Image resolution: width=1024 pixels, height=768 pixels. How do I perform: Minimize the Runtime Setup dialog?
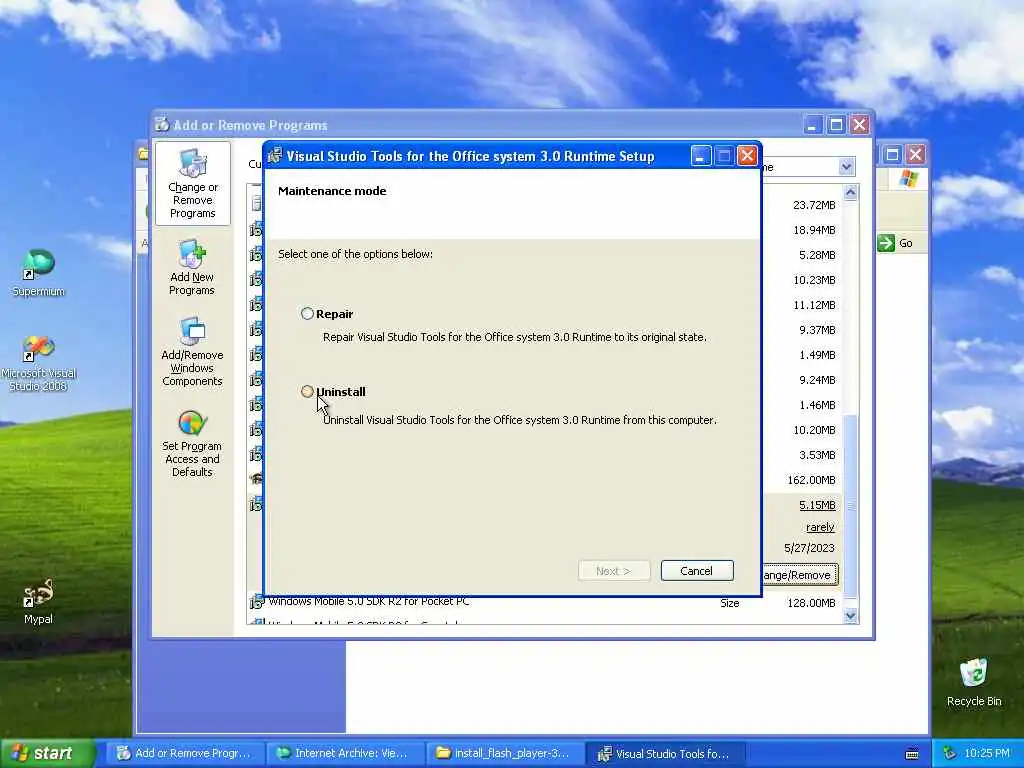pos(700,155)
